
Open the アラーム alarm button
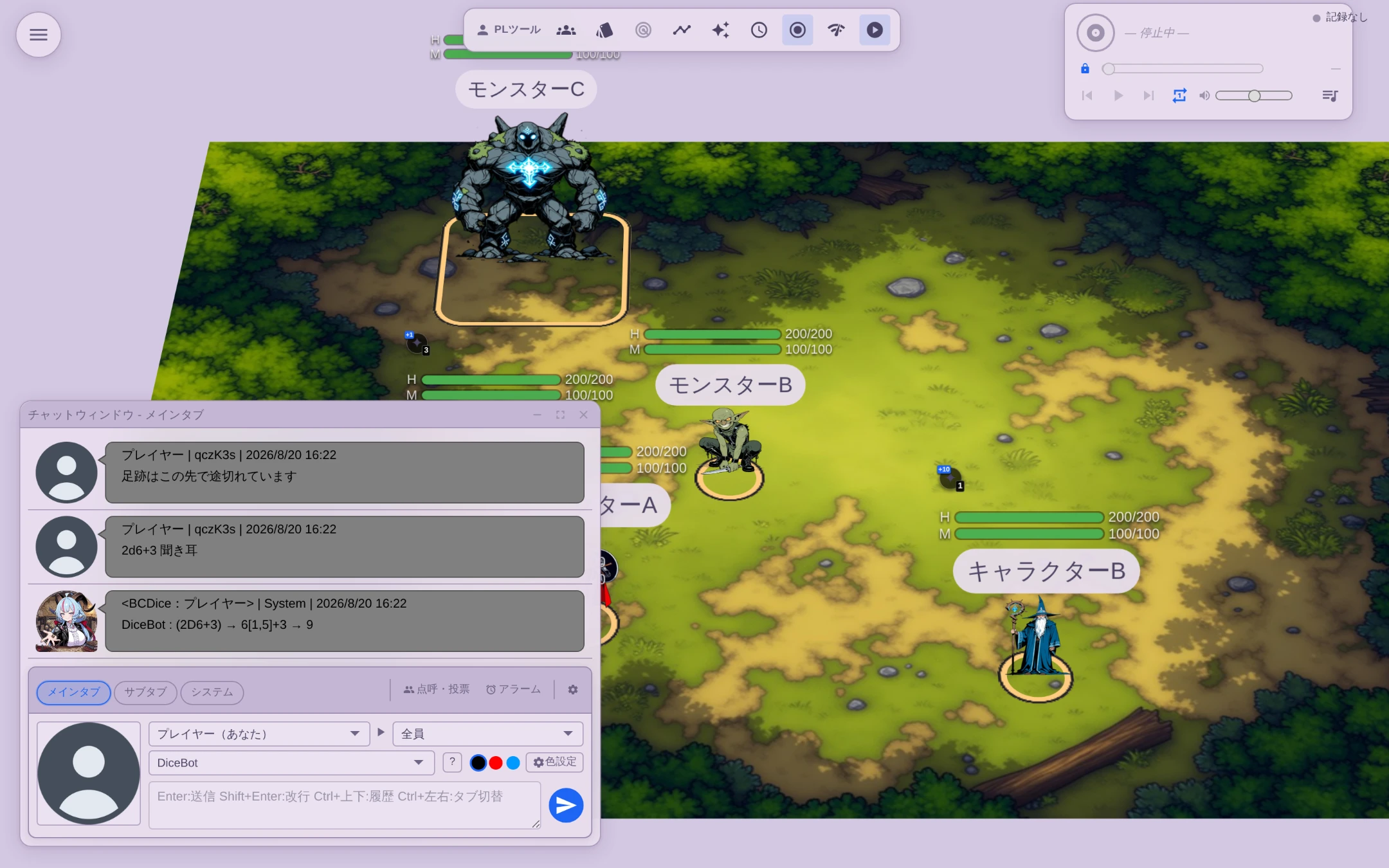tap(513, 689)
